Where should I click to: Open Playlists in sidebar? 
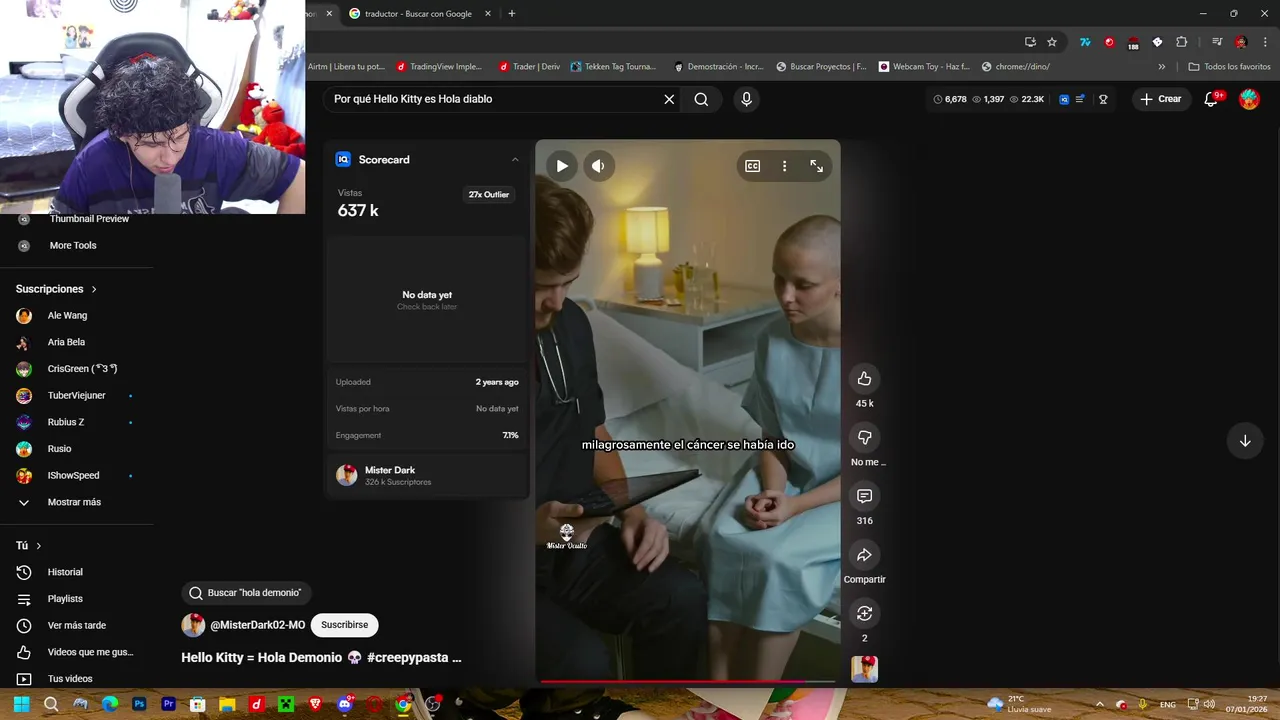[x=65, y=599]
